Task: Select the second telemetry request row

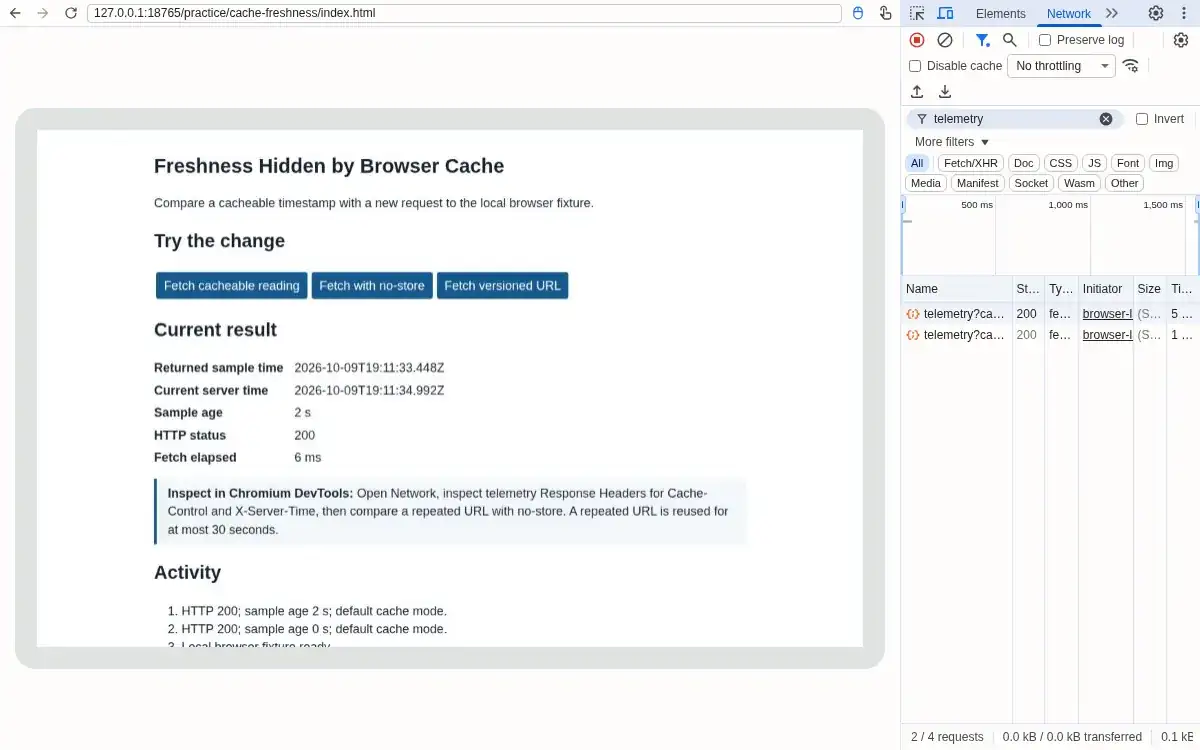Action: point(1050,335)
